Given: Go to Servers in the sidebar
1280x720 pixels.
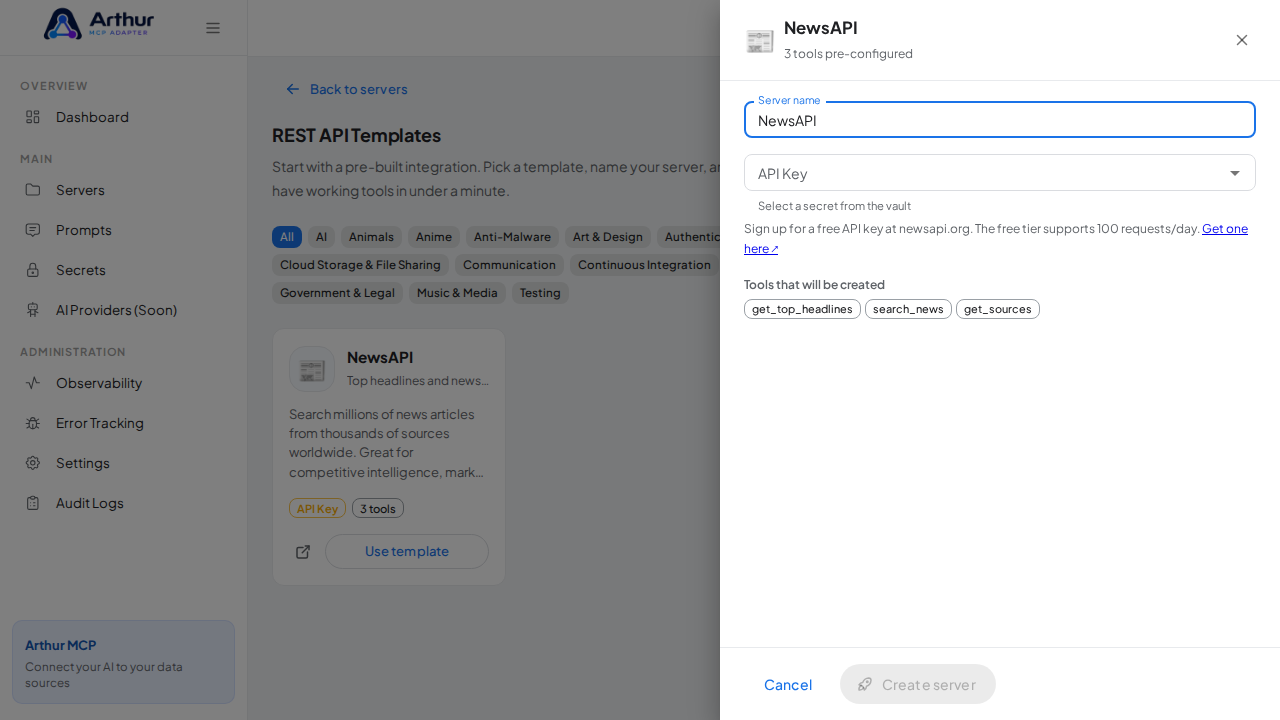Looking at the screenshot, I should 123,190.
